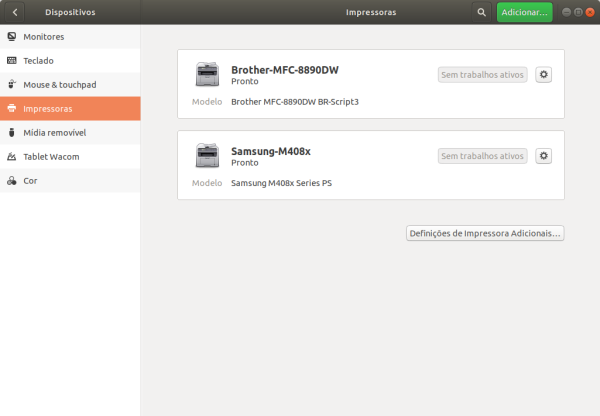The width and height of the screenshot is (600, 416).
Task: Select Monitores in the sidebar
Action: click(x=70, y=37)
